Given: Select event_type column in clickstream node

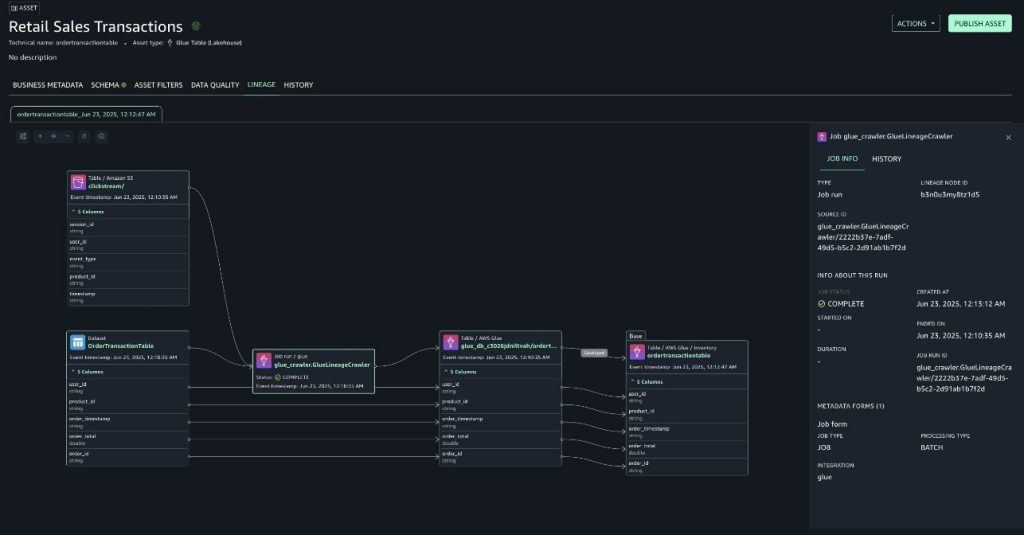Looking at the screenshot, I should pyautogui.click(x=128, y=262).
